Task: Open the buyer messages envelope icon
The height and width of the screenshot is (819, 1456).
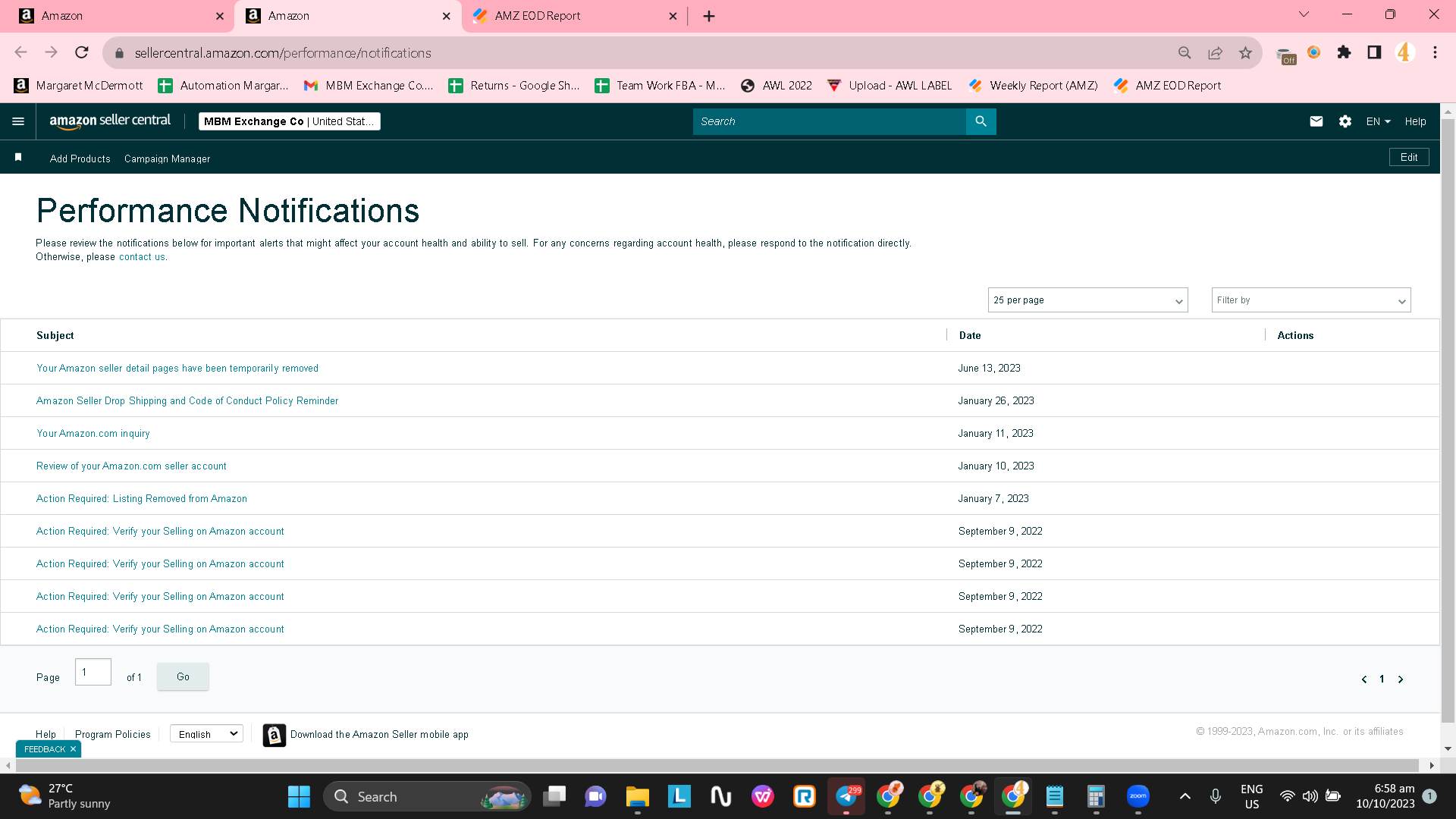Action: [x=1316, y=121]
